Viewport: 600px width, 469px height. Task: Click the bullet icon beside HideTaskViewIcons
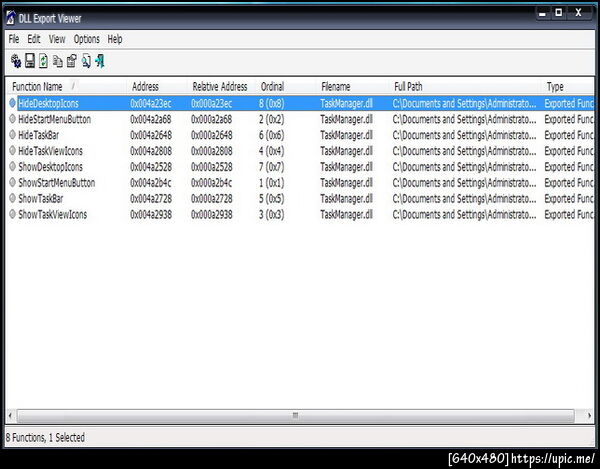tap(12, 151)
